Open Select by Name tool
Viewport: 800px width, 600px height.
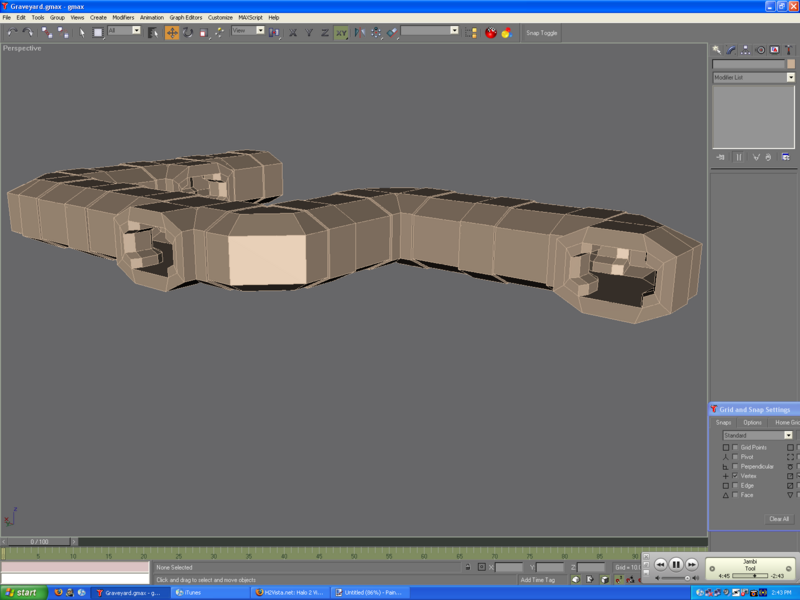click(x=153, y=33)
